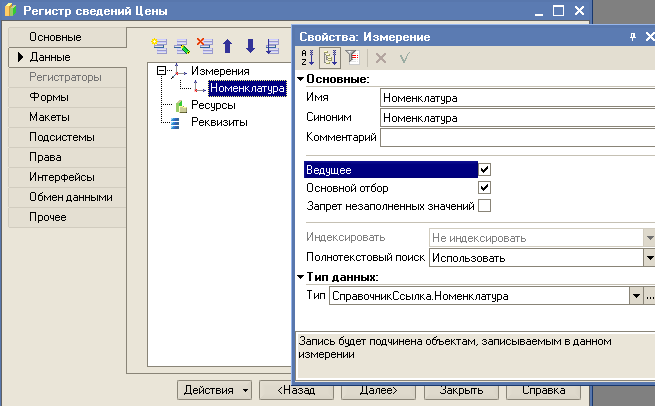Toggle the Основной отбор checkbox

coord(485,188)
